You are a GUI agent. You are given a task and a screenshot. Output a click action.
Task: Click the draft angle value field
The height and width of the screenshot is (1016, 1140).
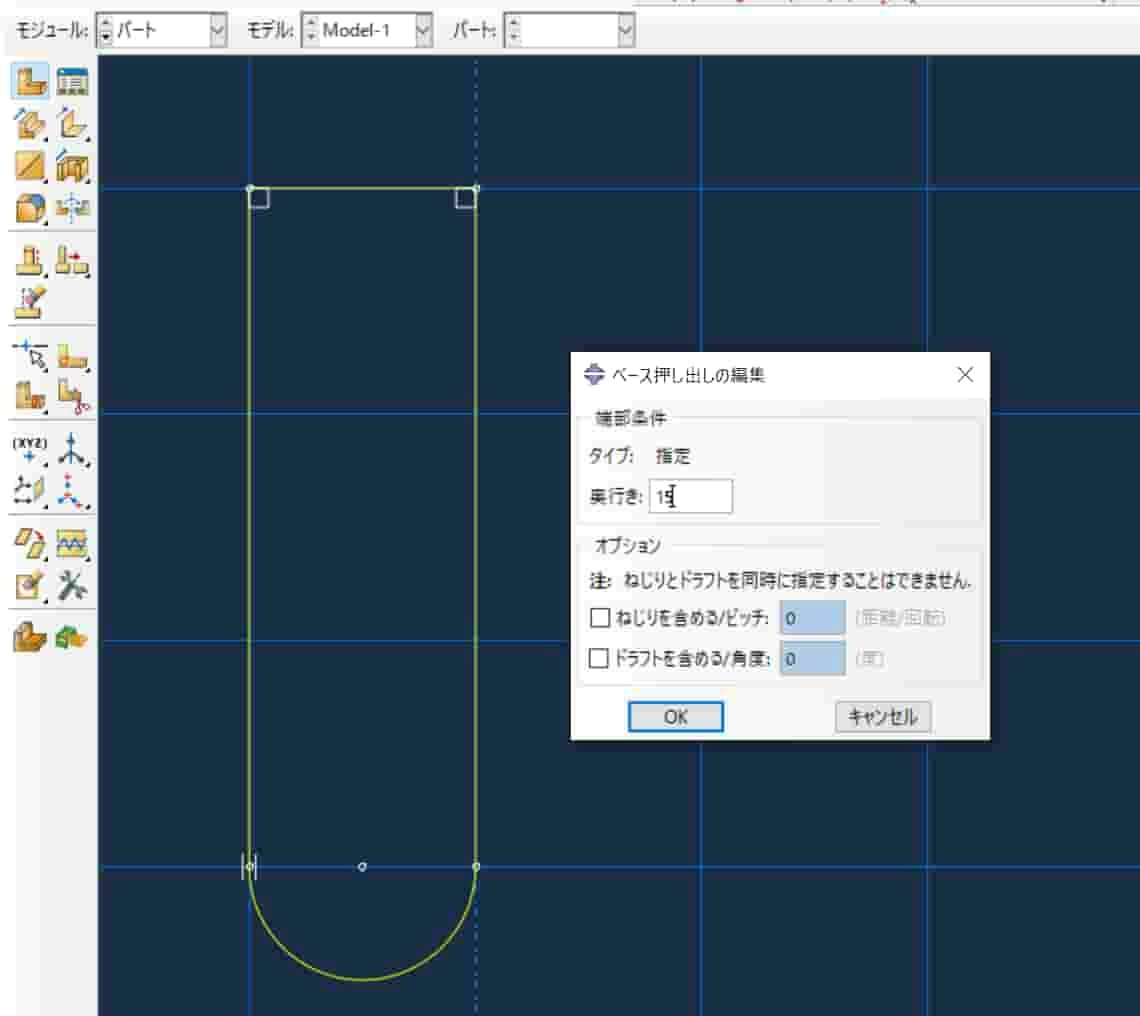coord(813,658)
